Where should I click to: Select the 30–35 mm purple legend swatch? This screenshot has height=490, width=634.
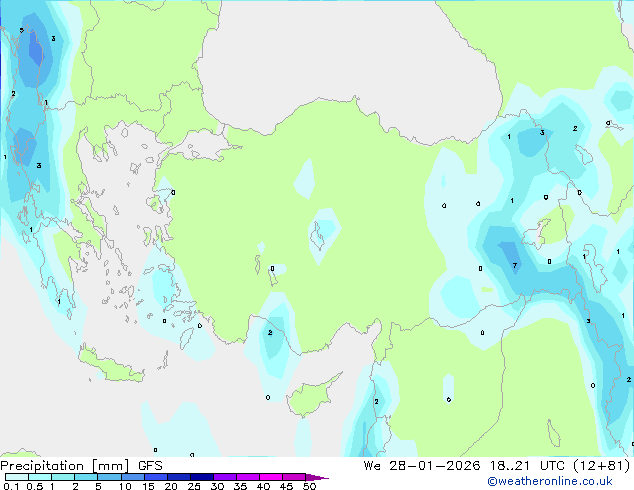(x=225, y=477)
